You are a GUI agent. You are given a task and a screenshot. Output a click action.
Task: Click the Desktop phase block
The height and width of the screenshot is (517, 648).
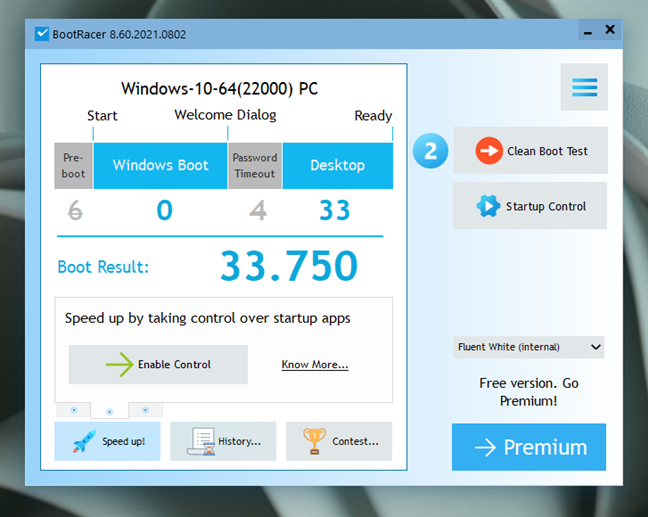(x=338, y=166)
